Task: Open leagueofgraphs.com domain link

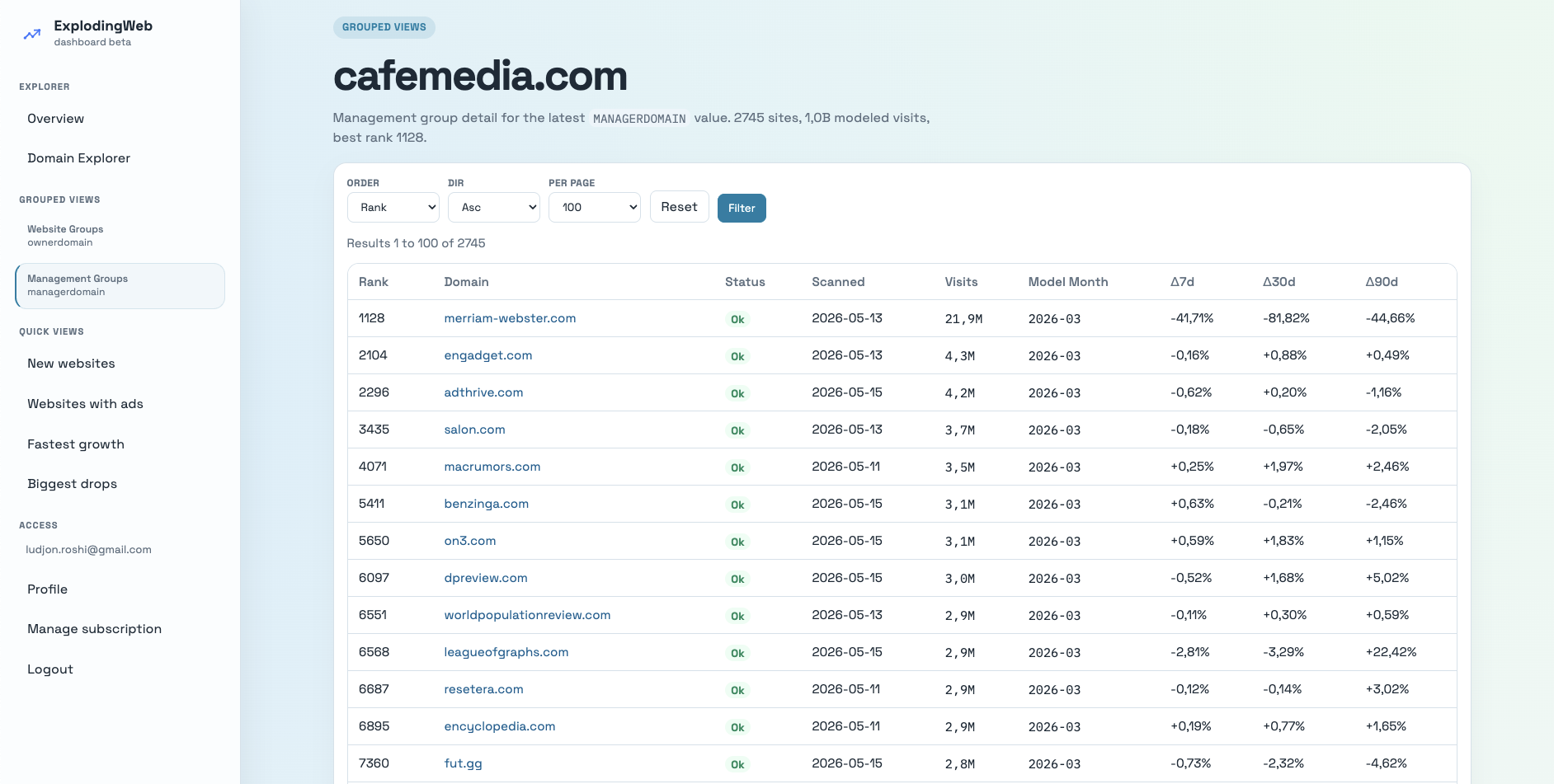Action: tap(506, 652)
